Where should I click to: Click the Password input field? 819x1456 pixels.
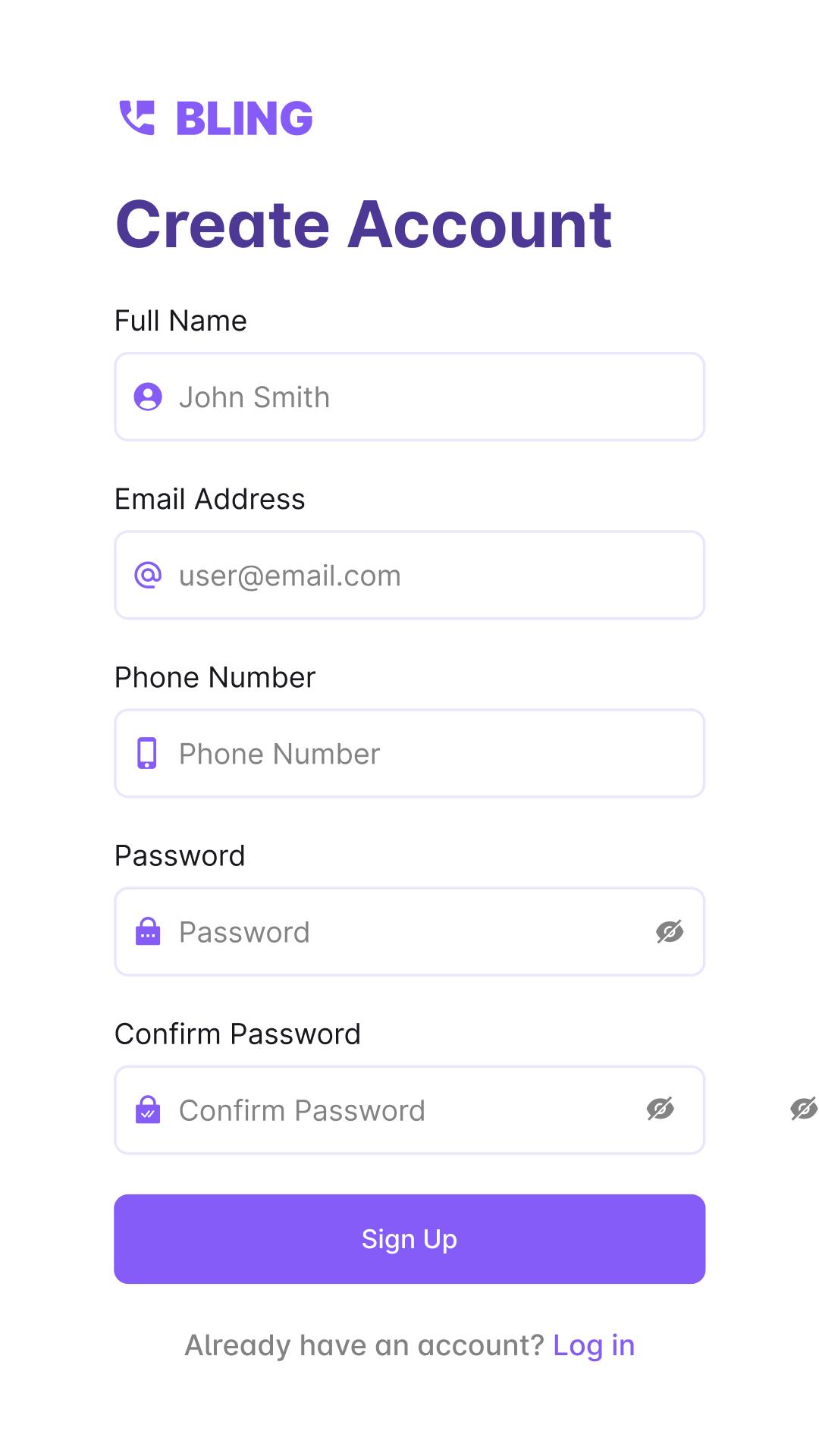[x=409, y=931]
